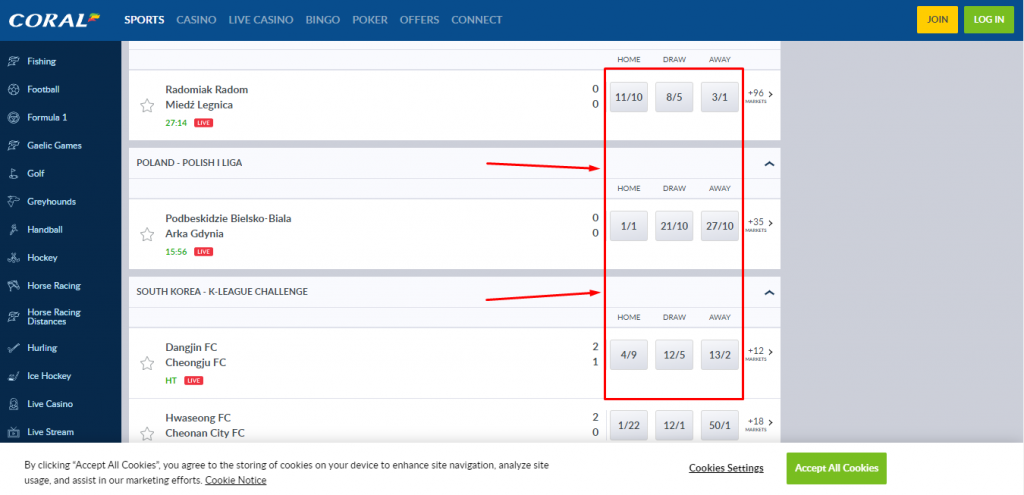This screenshot has height=495, width=1024.
Task: Open Ice Hockey via its sidebar icon
Action: (x=14, y=376)
